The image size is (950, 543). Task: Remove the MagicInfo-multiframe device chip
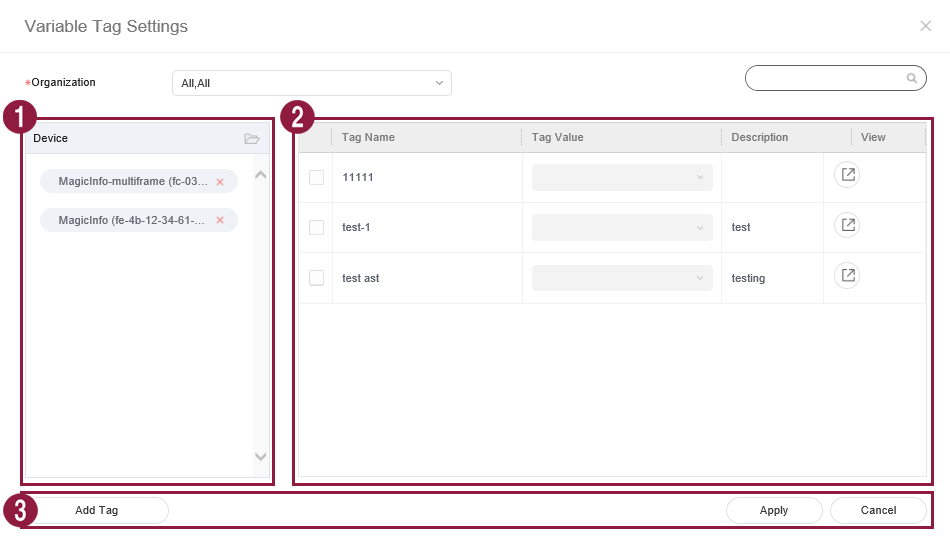point(220,182)
